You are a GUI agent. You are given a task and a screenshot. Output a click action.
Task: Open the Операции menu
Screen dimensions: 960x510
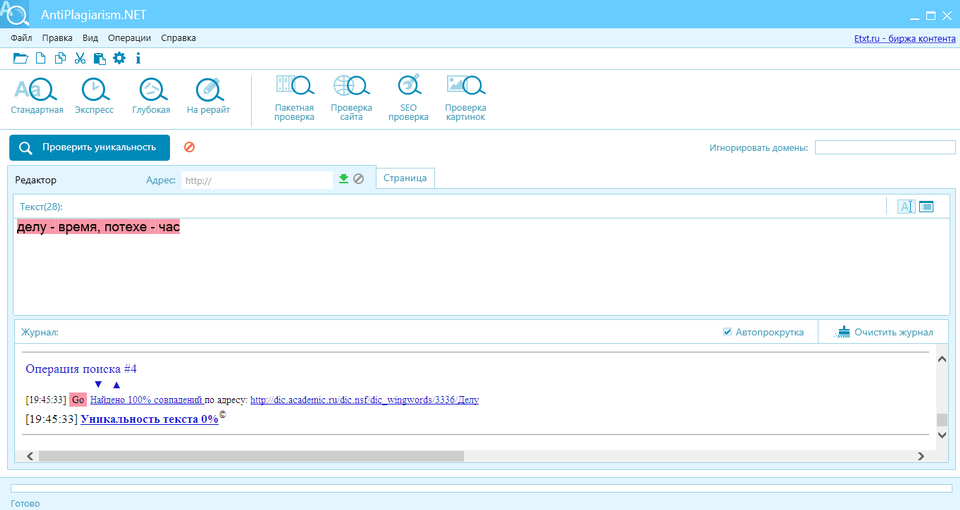[x=129, y=38]
